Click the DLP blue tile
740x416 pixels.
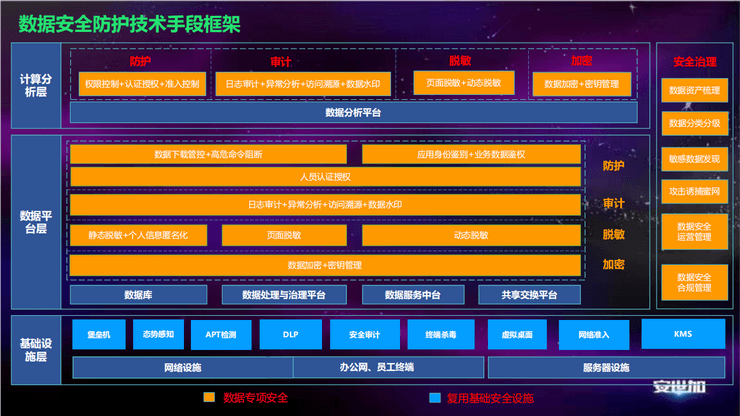[291, 334]
